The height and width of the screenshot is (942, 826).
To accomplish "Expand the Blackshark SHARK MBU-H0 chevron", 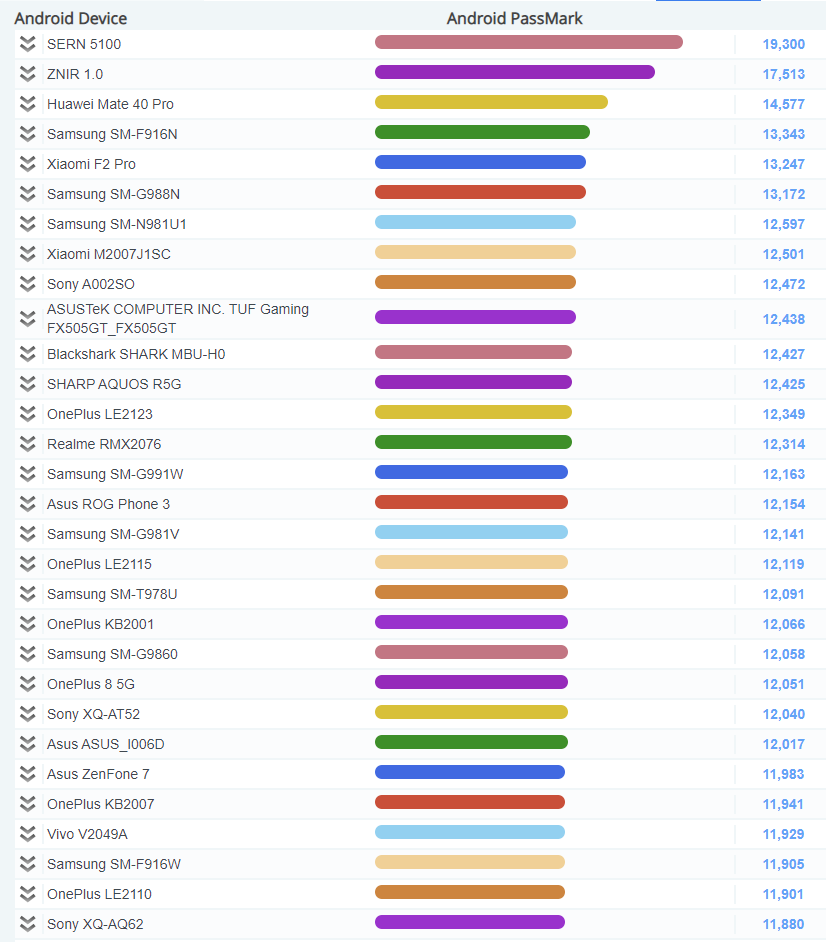I will pos(28,354).
